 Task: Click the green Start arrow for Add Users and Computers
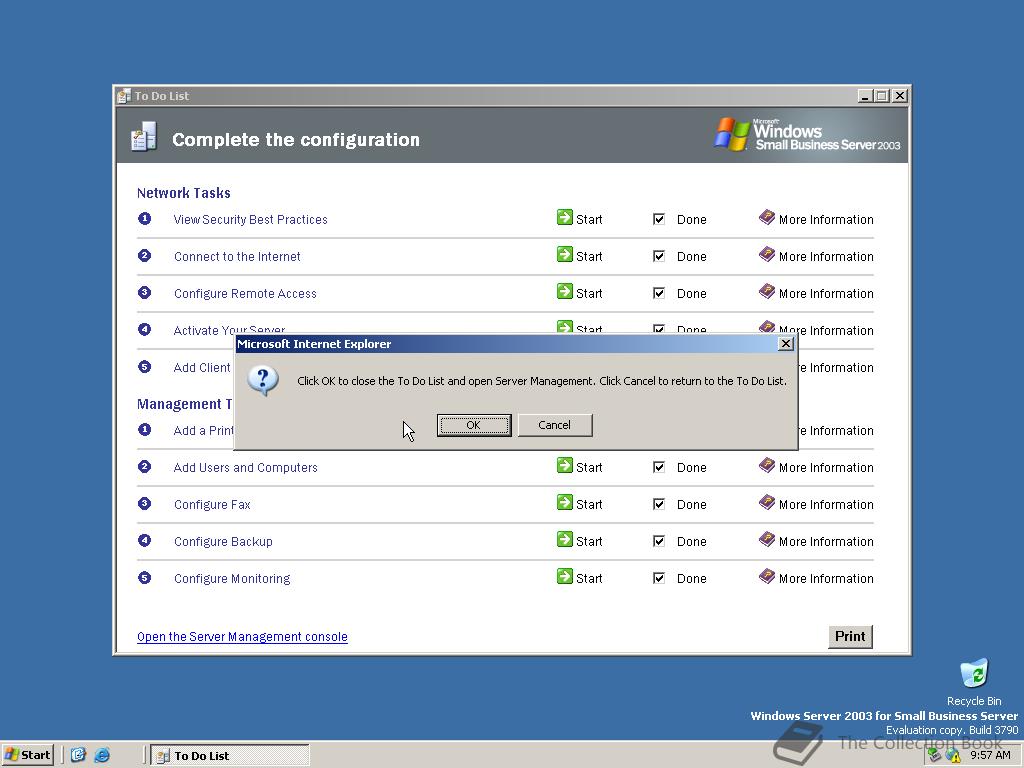pos(564,466)
